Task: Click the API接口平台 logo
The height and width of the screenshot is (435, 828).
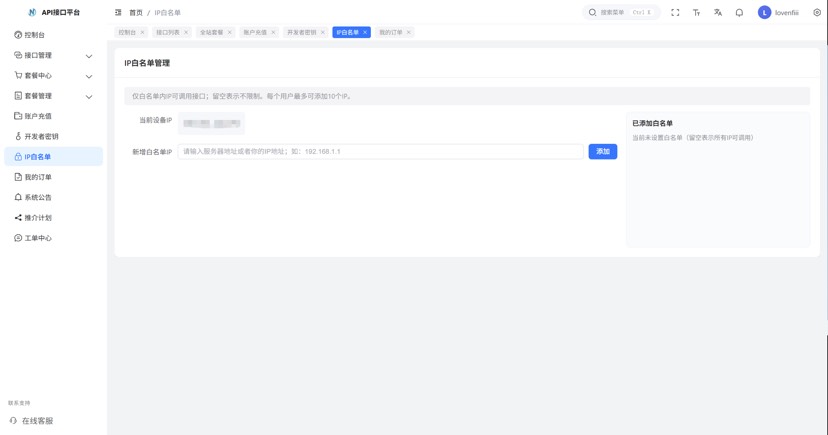Action: tap(54, 13)
